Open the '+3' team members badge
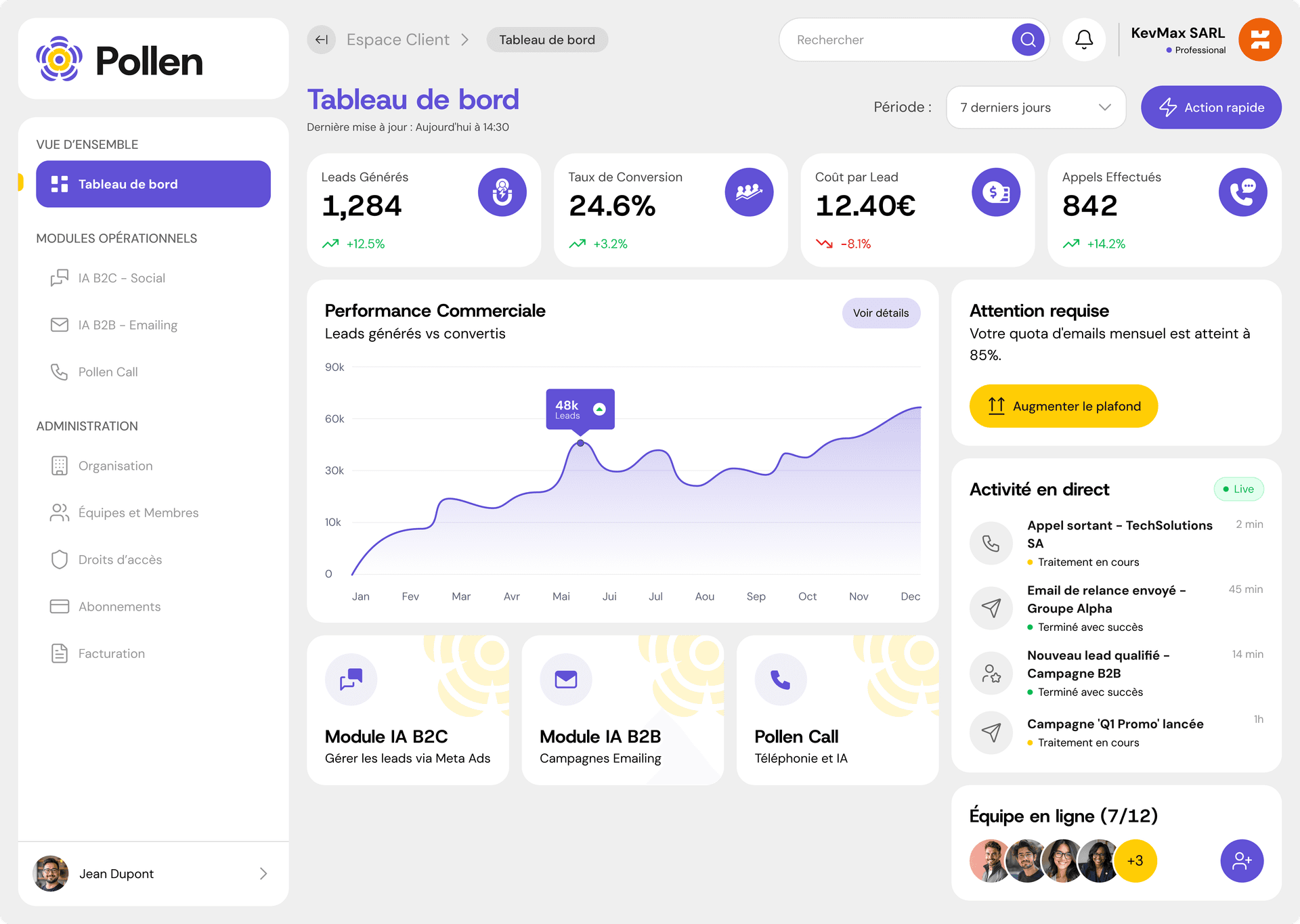Screen dimensions: 1300x924 coord(1135,861)
